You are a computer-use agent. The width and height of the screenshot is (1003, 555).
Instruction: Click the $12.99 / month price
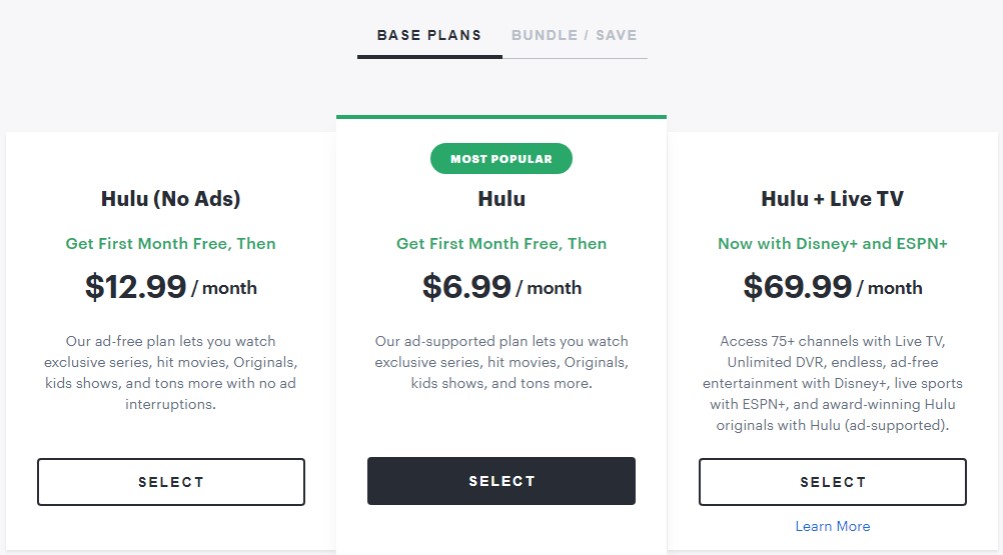[171, 286]
